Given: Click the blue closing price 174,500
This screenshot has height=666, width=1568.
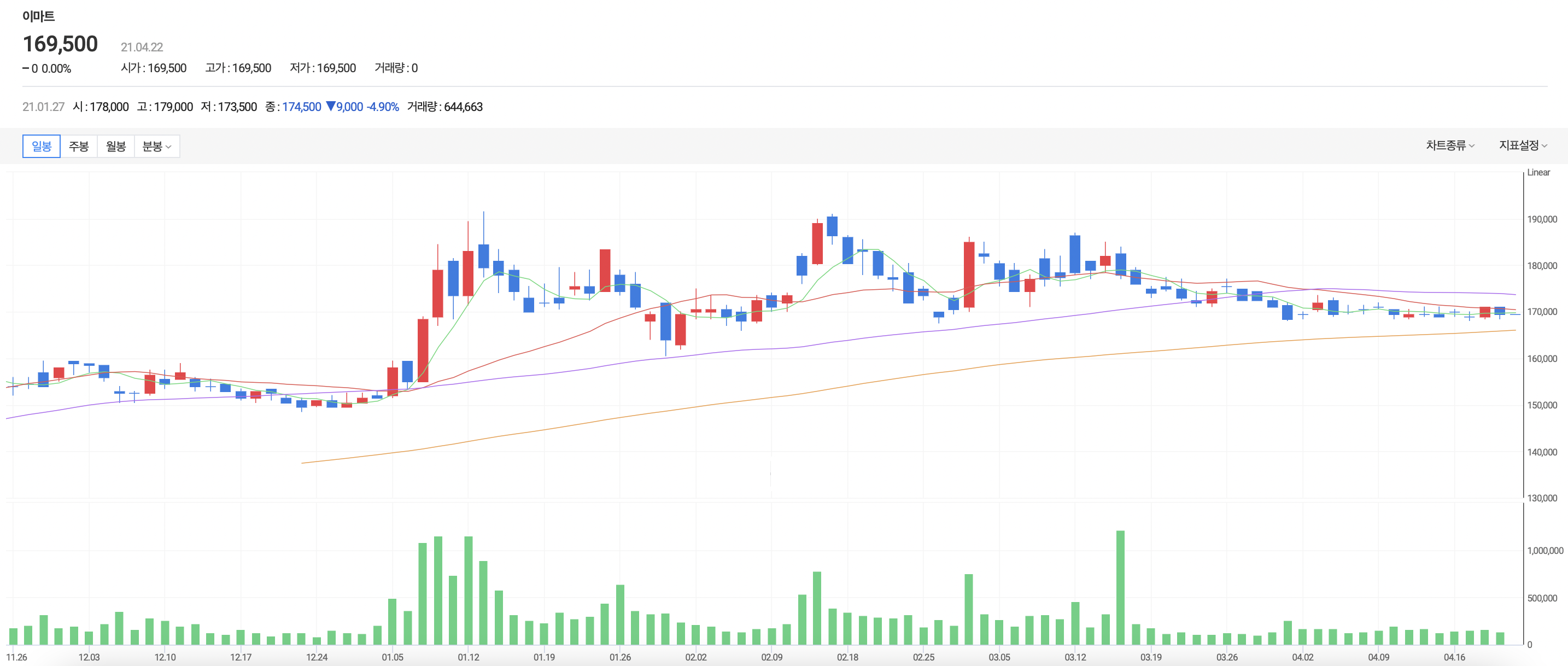Looking at the screenshot, I should (301, 107).
